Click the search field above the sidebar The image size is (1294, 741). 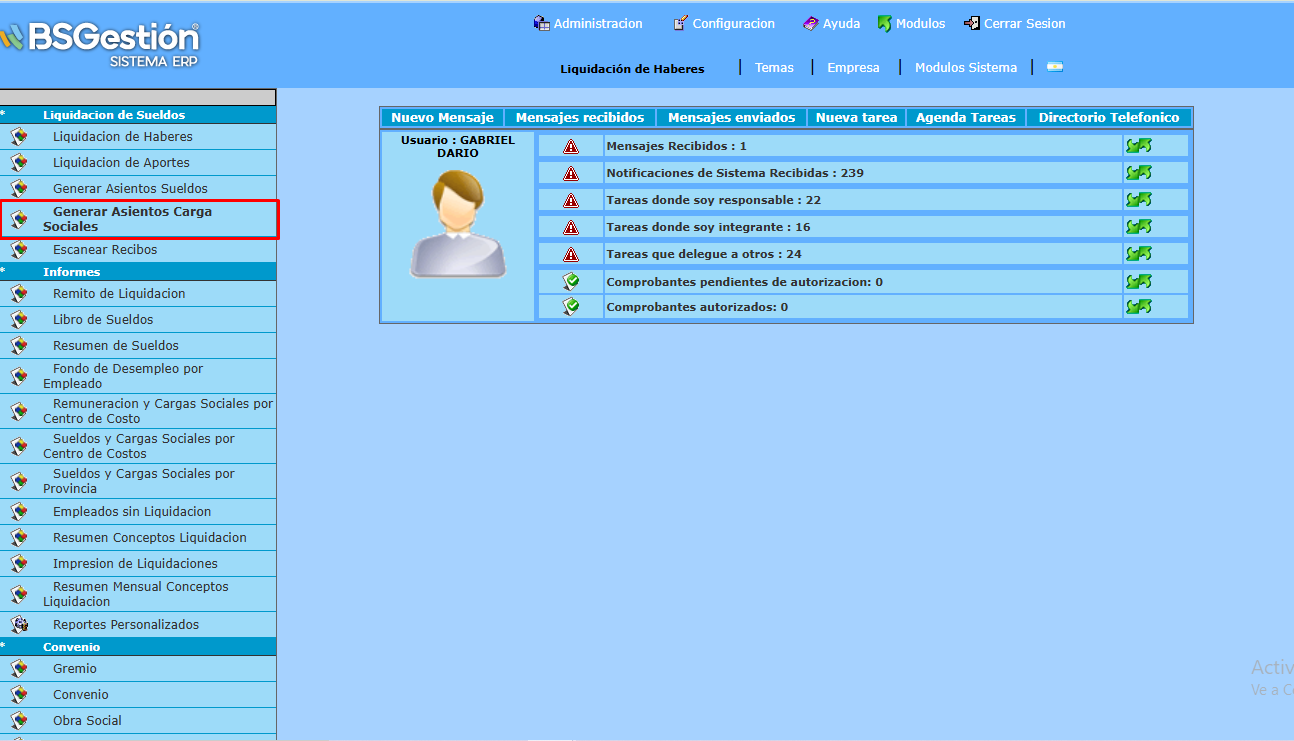(x=138, y=97)
